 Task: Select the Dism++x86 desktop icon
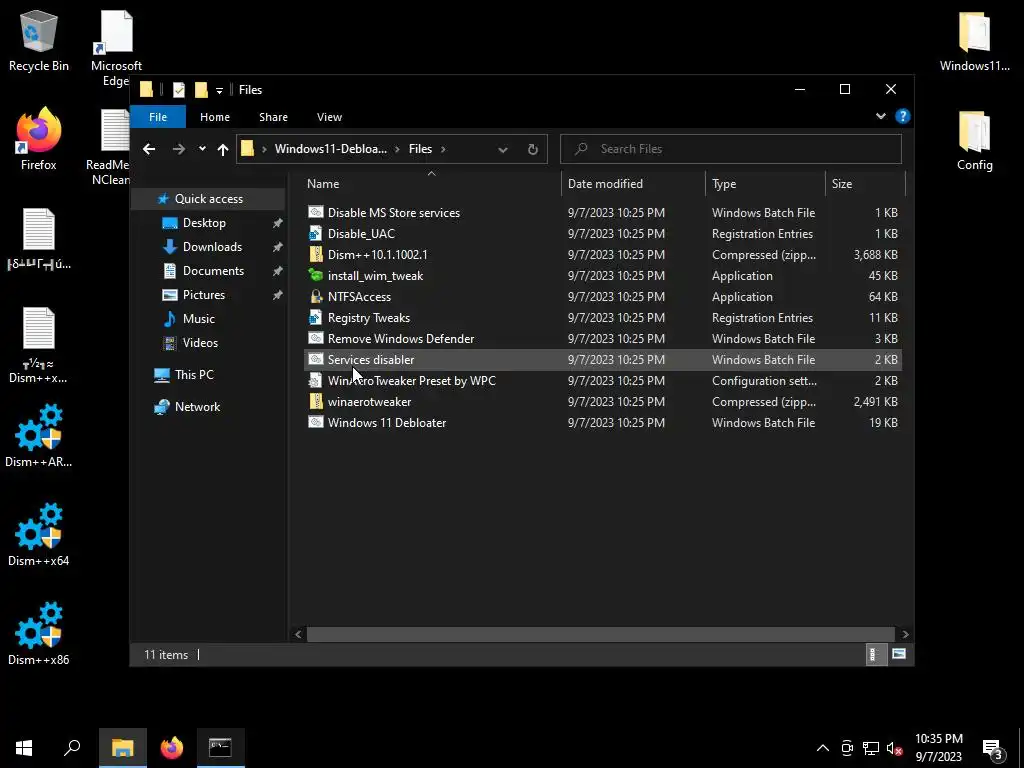coord(39,633)
